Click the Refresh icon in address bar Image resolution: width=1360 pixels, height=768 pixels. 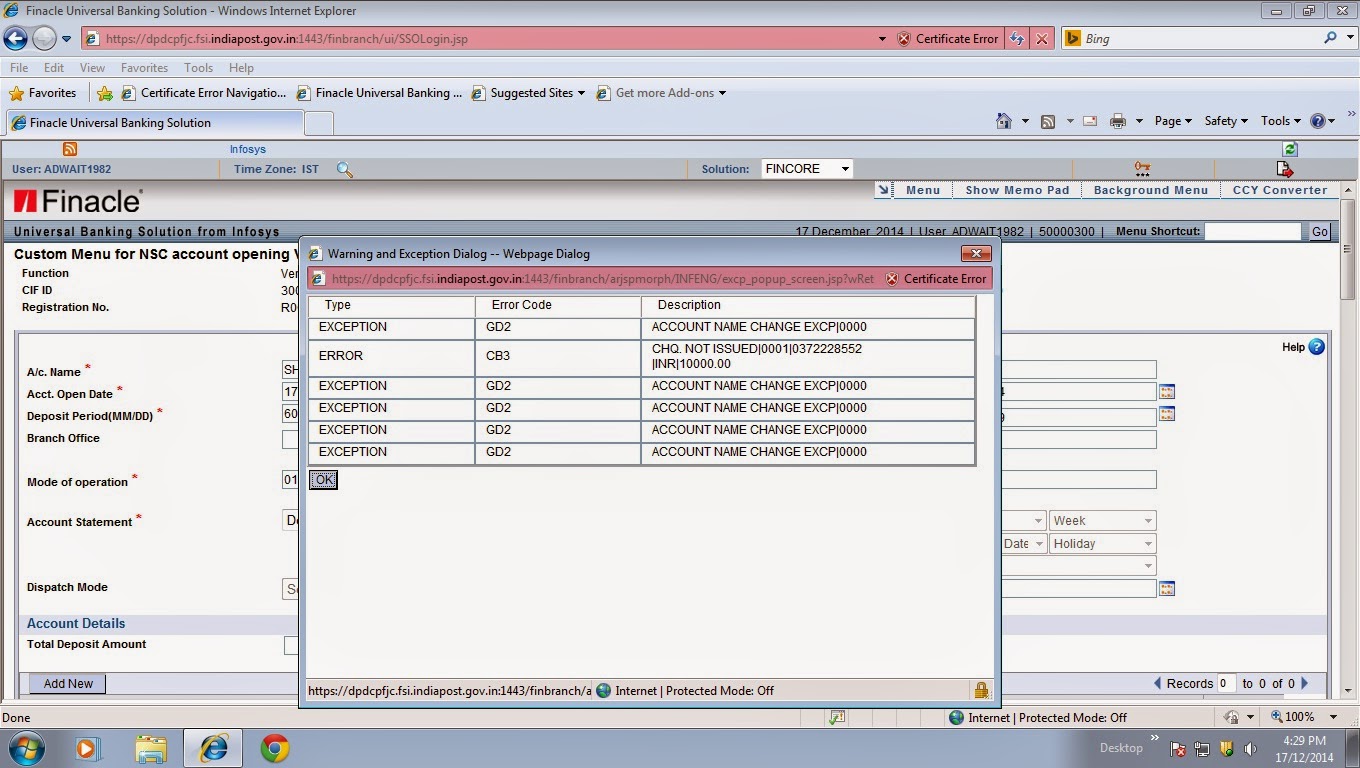1017,39
